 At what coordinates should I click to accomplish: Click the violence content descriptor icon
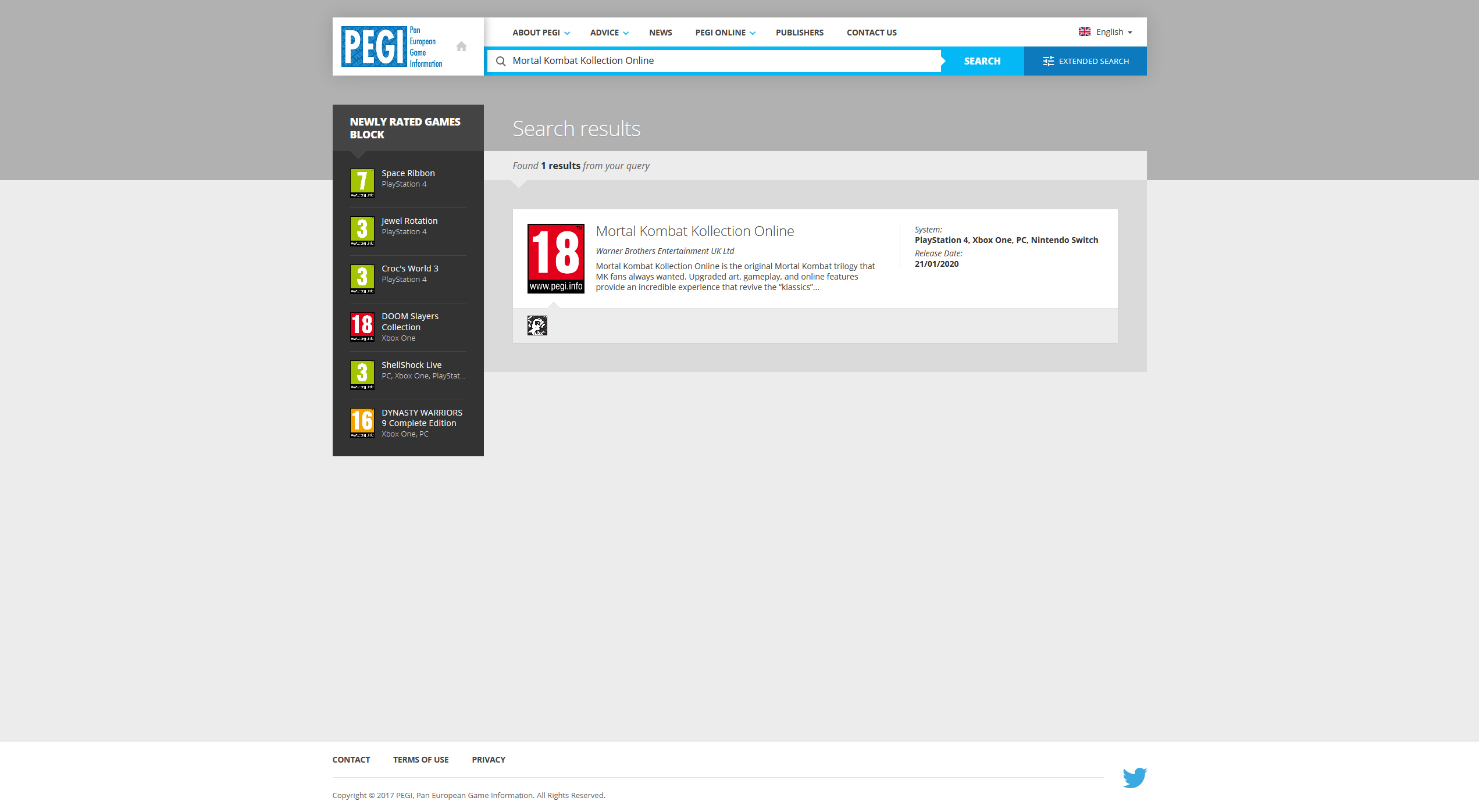537,325
